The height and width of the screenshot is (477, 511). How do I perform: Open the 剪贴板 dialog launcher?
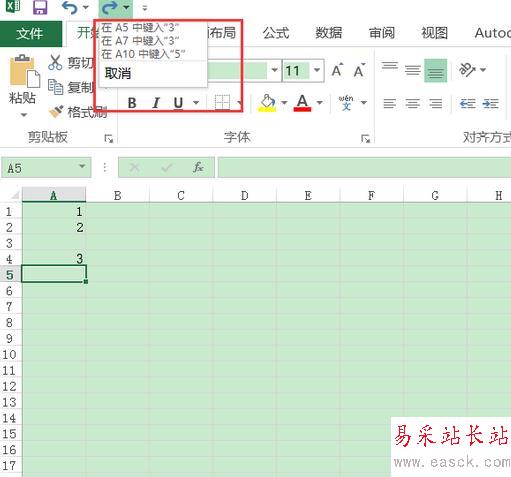109,138
